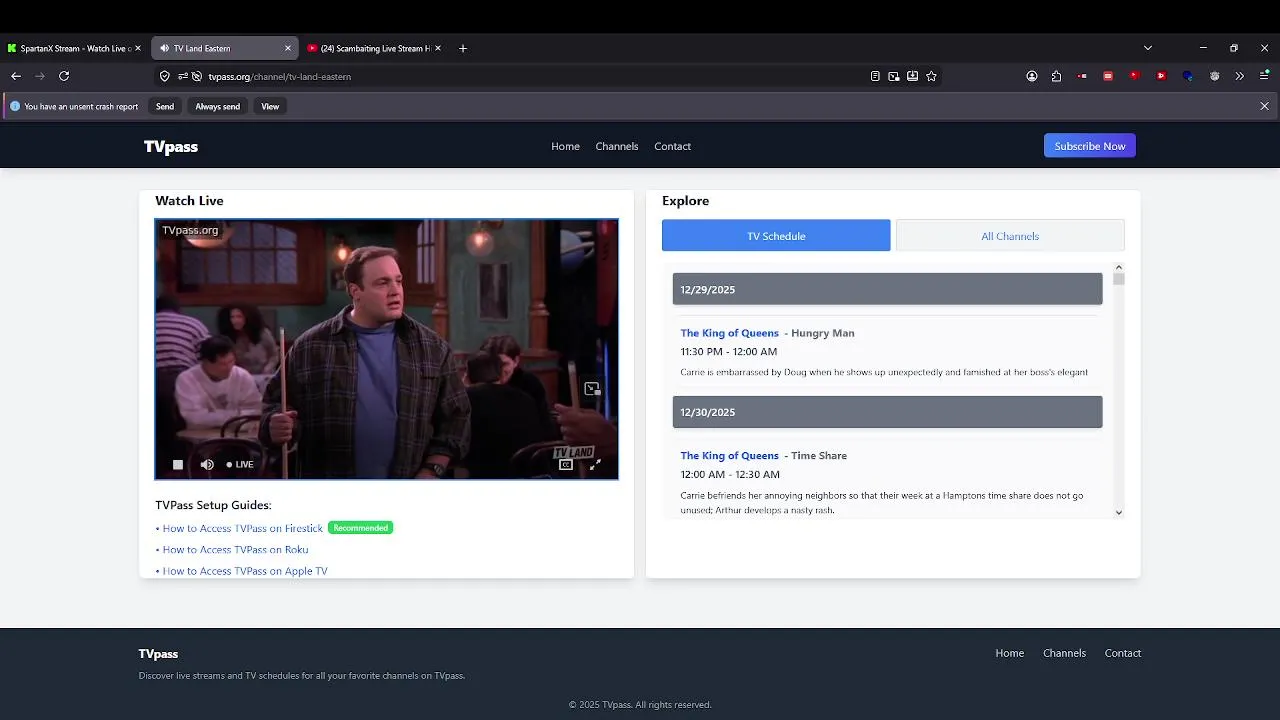Viewport: 1280px width, 720px height.
Task: Close the Scambaiting Live Stream tab
Action: pyautogui.click(x=438, y=48)
